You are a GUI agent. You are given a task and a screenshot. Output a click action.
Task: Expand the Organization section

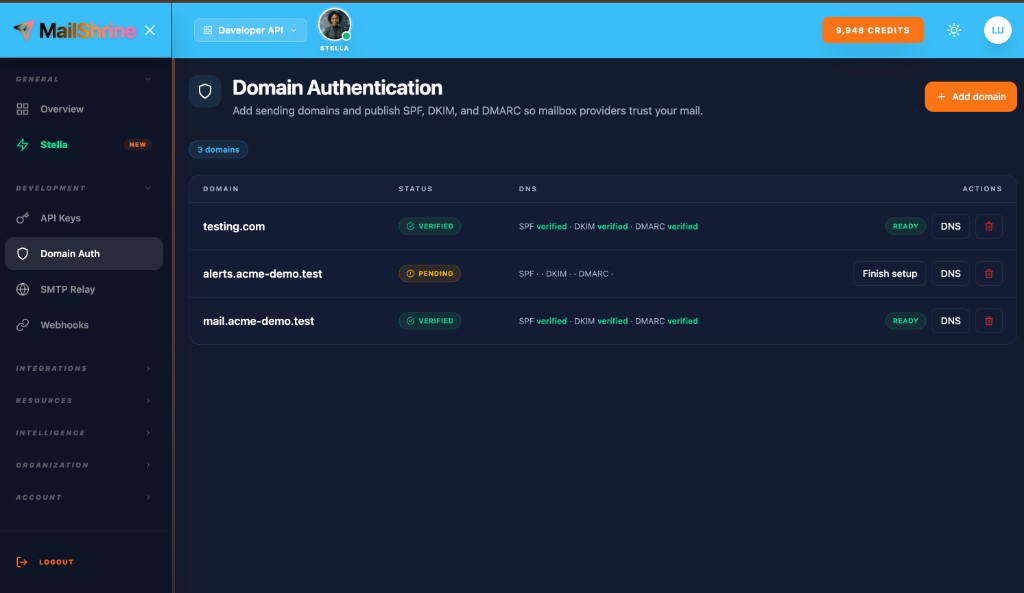pos(84,465)
